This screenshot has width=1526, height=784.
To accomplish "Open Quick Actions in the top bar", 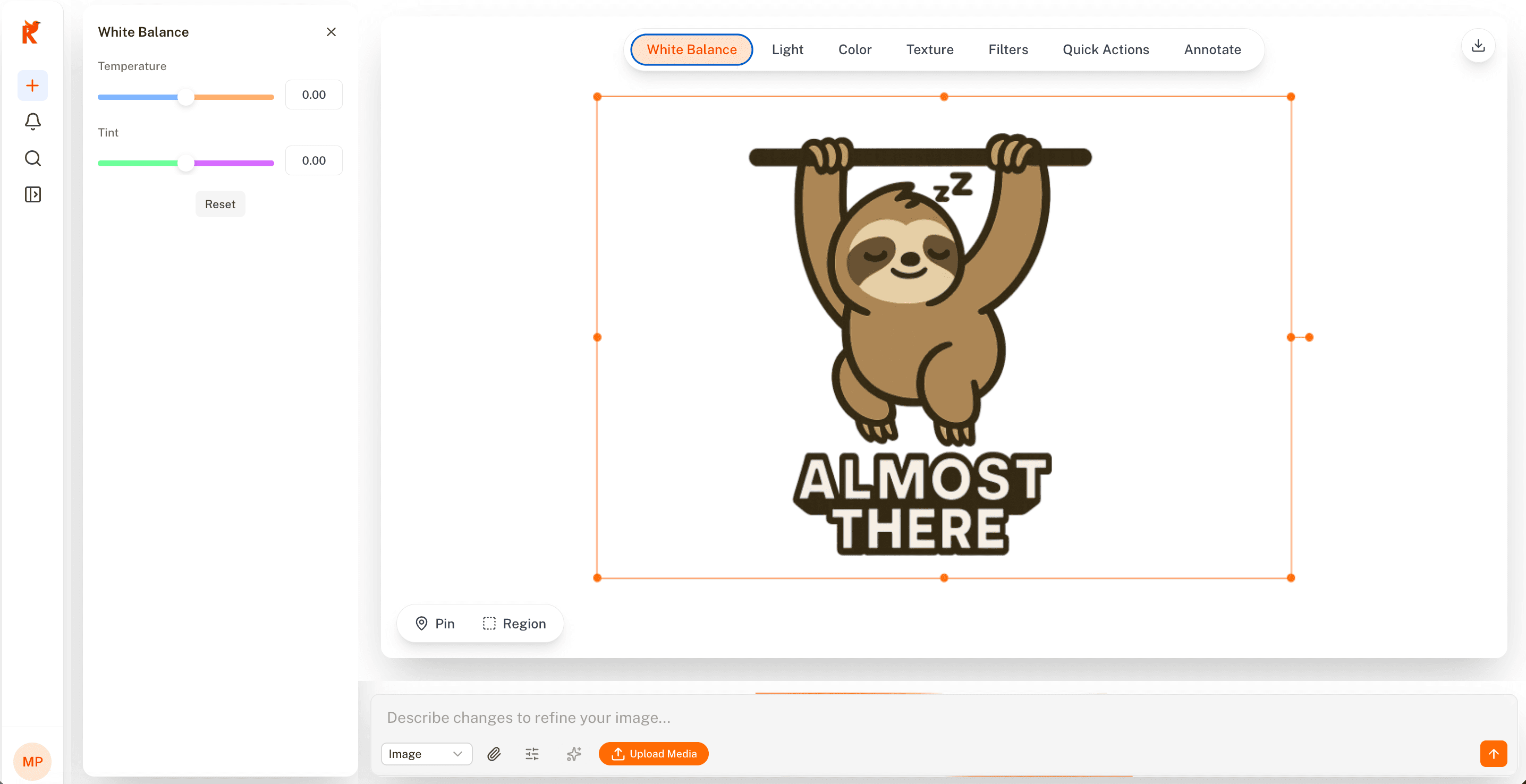I will pos(1106,49).
